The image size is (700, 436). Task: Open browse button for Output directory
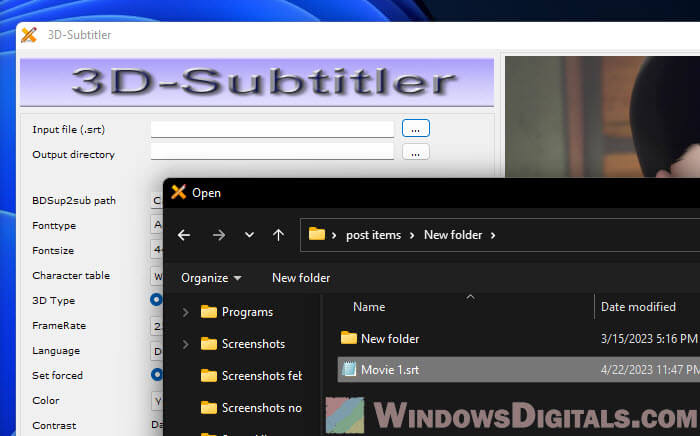[x=416, y=153]
